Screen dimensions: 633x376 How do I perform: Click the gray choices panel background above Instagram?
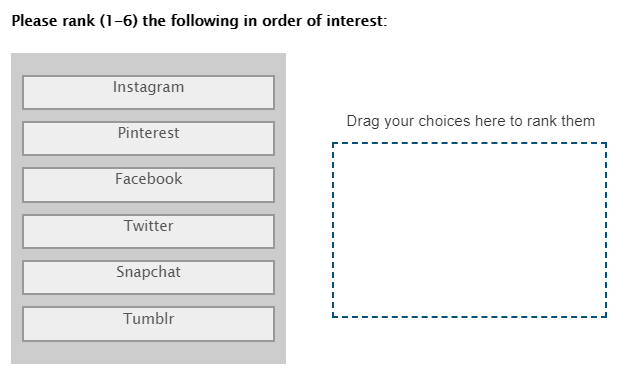(148, 64)
